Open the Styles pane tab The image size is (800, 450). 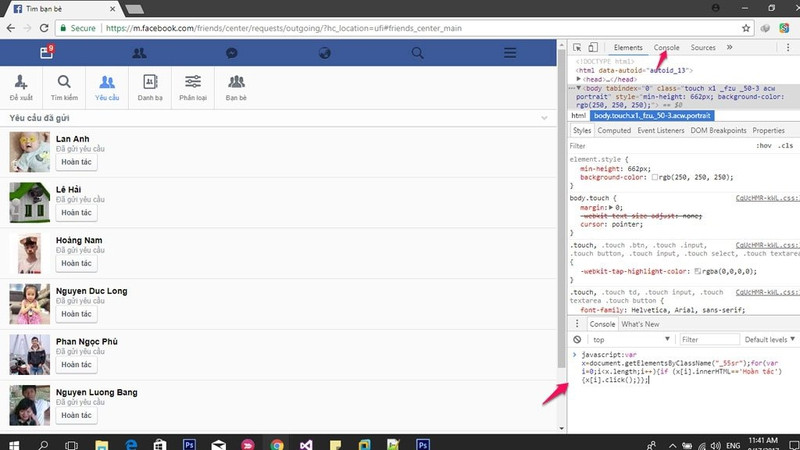click(582, 131)
